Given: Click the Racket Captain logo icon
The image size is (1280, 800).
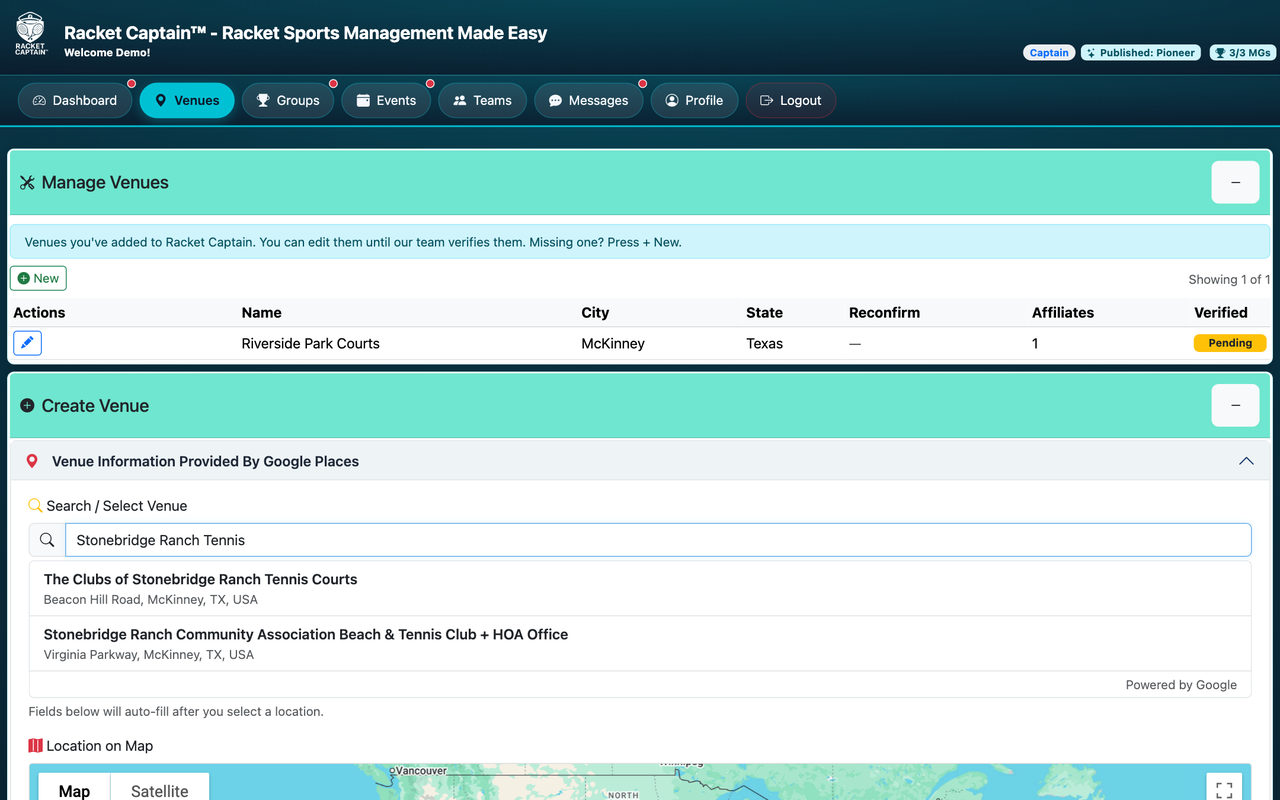Looking at the screenshot, I should (x=31, y=34).
